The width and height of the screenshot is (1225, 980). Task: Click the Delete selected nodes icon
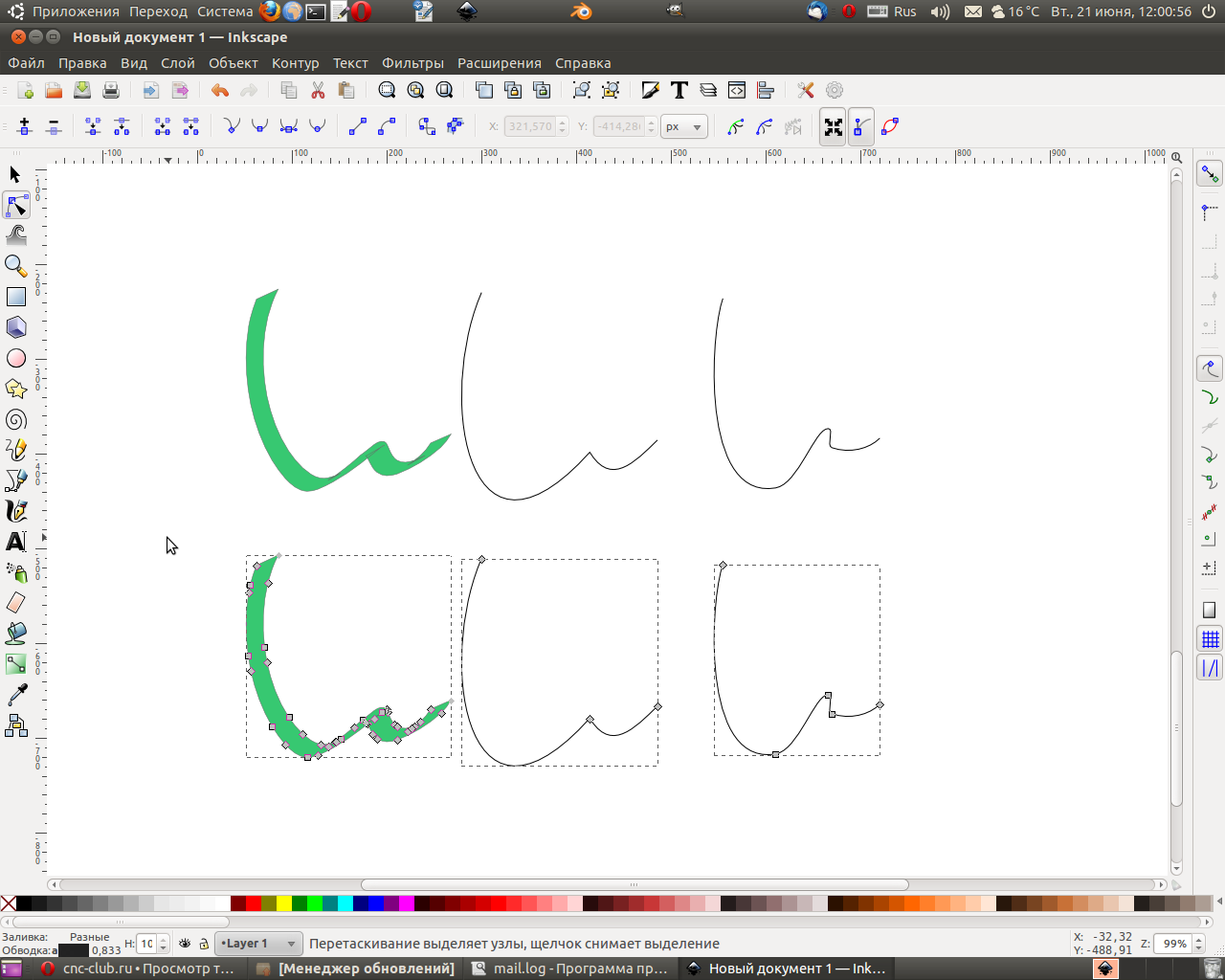click(x=54, y=126)
